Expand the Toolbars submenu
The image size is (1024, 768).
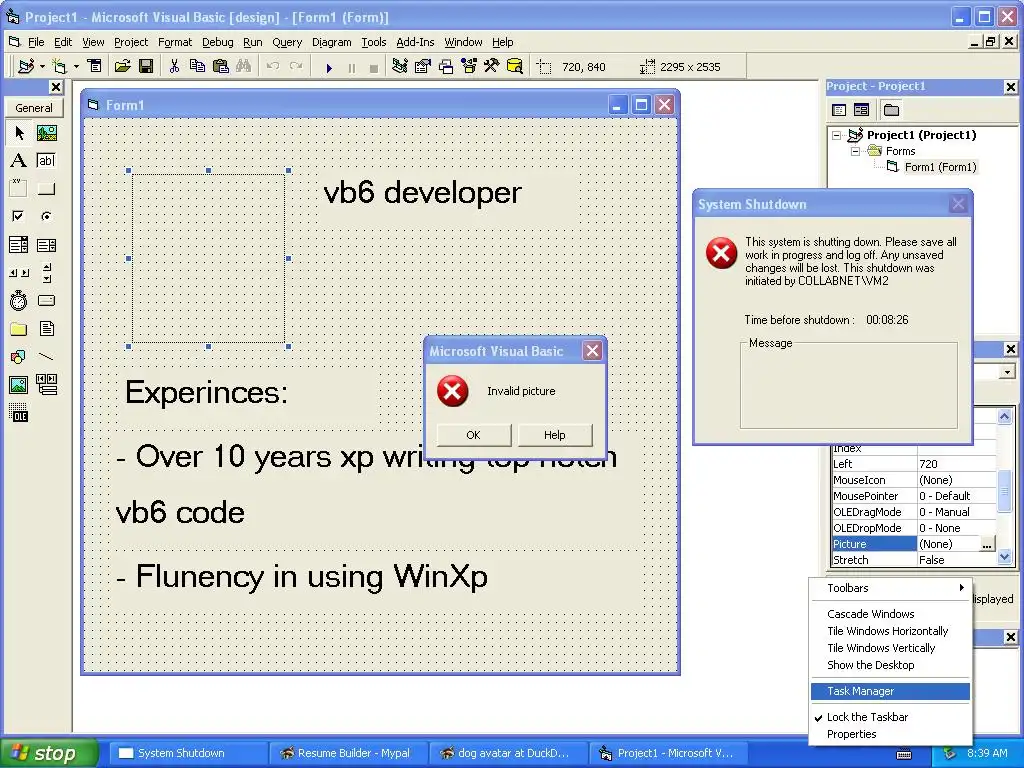(891, 588)
